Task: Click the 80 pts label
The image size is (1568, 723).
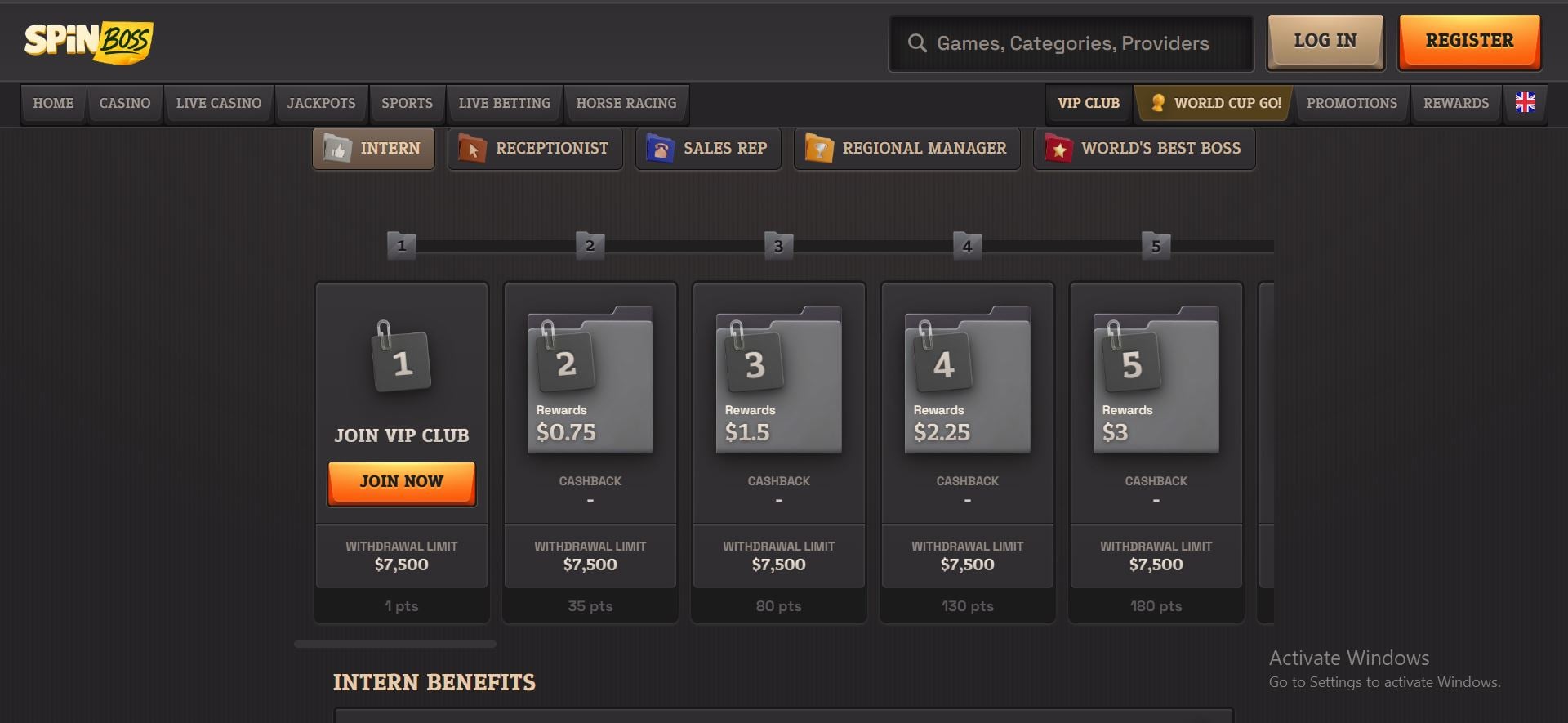Action: tap(779, 606)
